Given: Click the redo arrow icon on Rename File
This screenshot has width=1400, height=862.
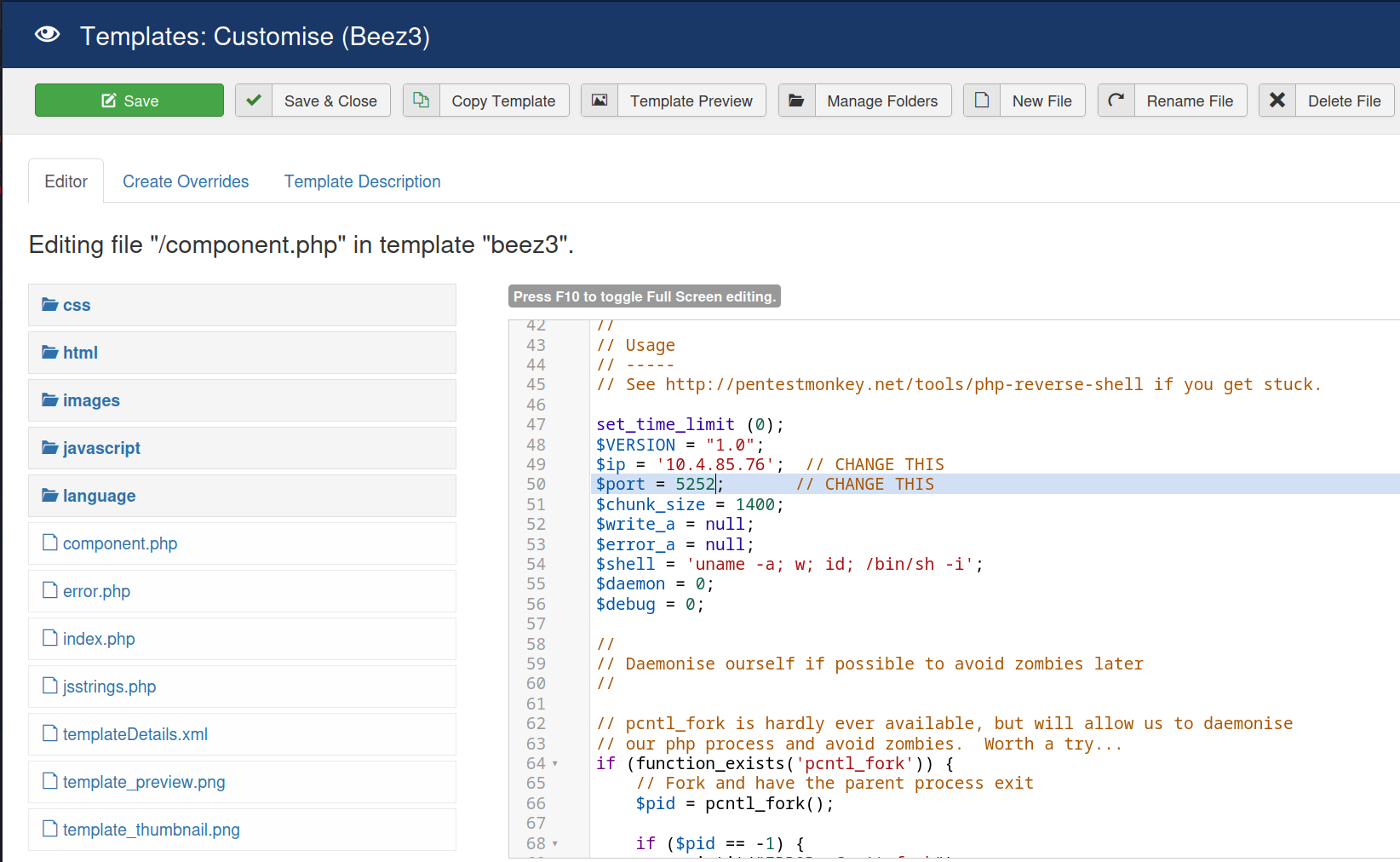Looking at the screenshot, I should coord(1116,101).
